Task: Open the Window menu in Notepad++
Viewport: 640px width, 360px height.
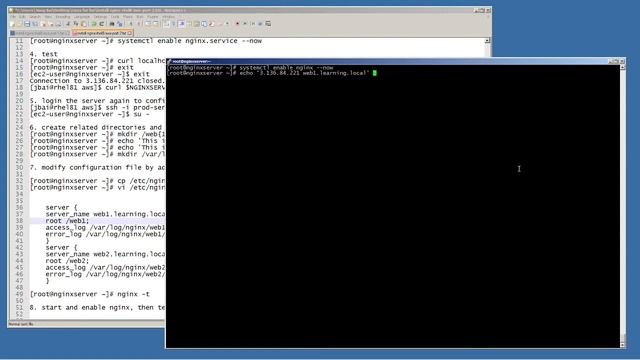Action: pyautogui.click(x=168, y=17)
